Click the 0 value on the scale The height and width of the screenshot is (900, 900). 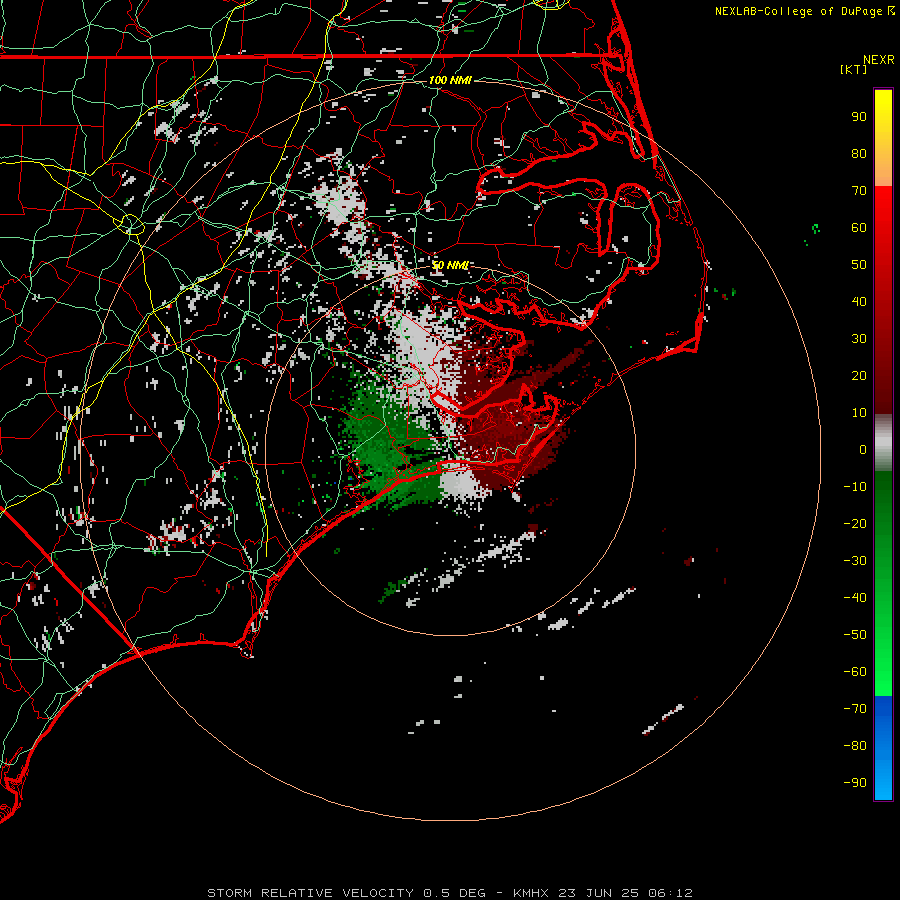point(863,450)
